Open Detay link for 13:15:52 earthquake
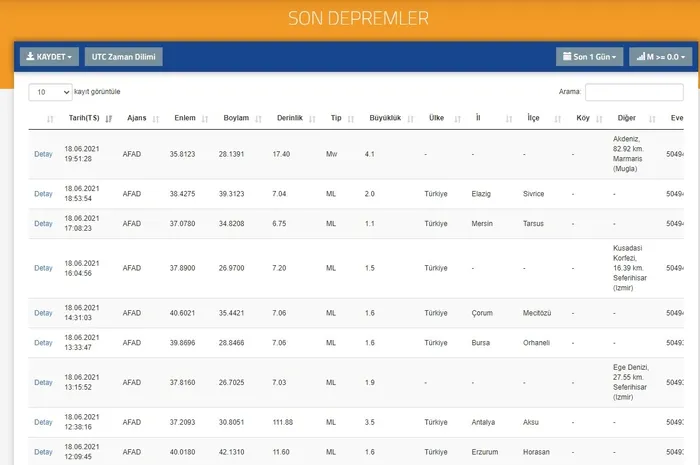This screenshot has height=465, width=700. pos(43,382)
